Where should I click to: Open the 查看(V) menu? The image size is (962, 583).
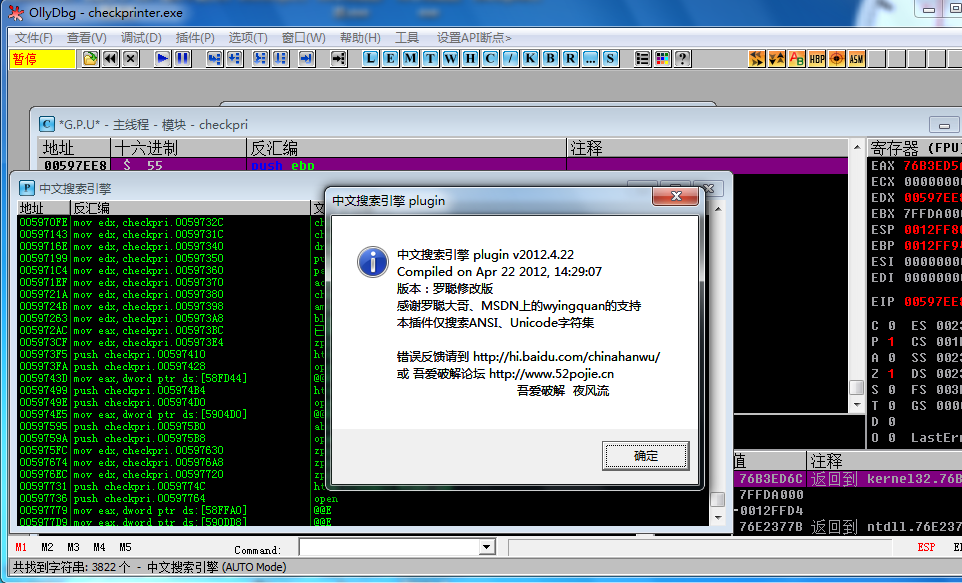pos(87,37)
